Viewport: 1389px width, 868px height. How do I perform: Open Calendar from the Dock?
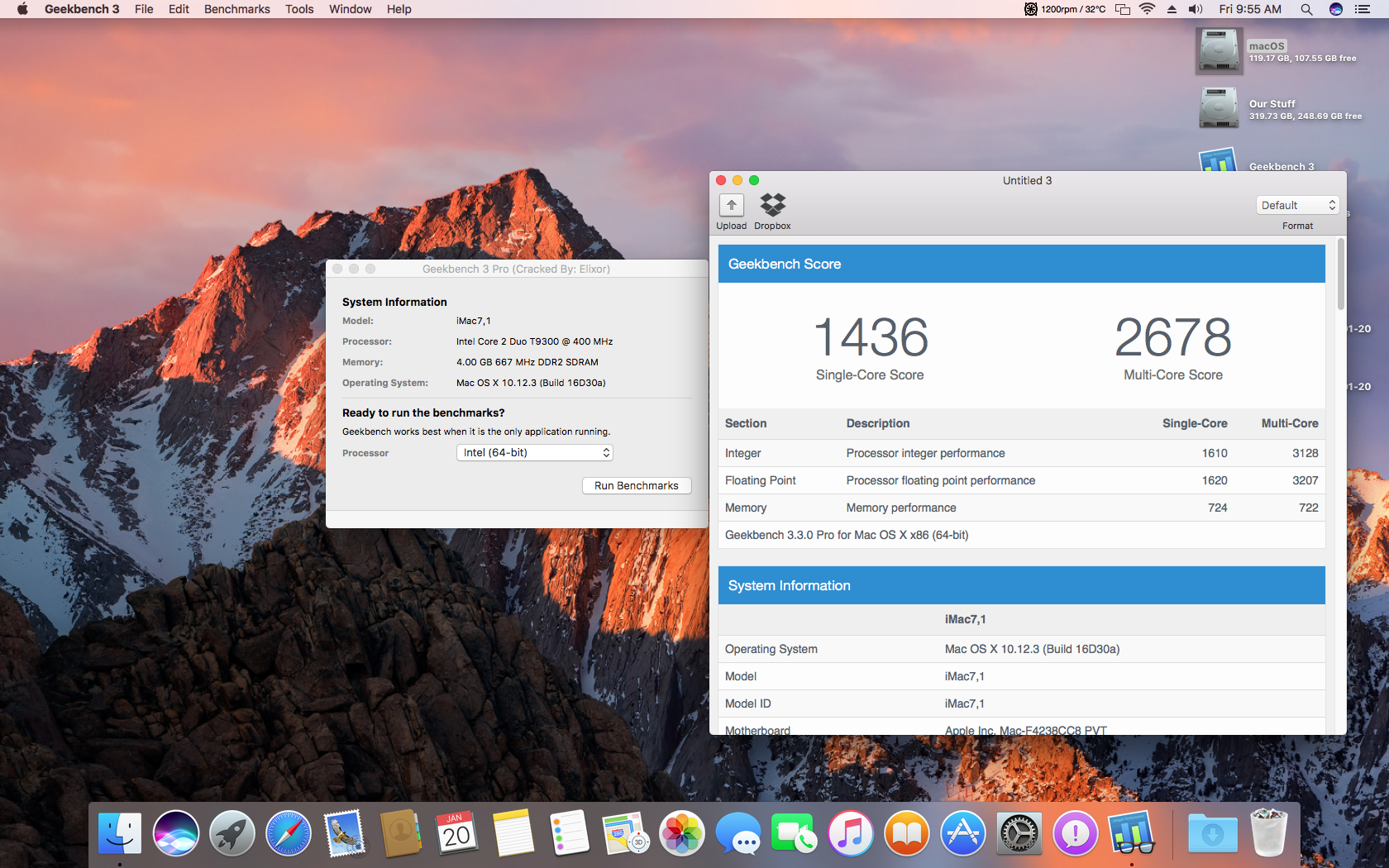(456, 833)
